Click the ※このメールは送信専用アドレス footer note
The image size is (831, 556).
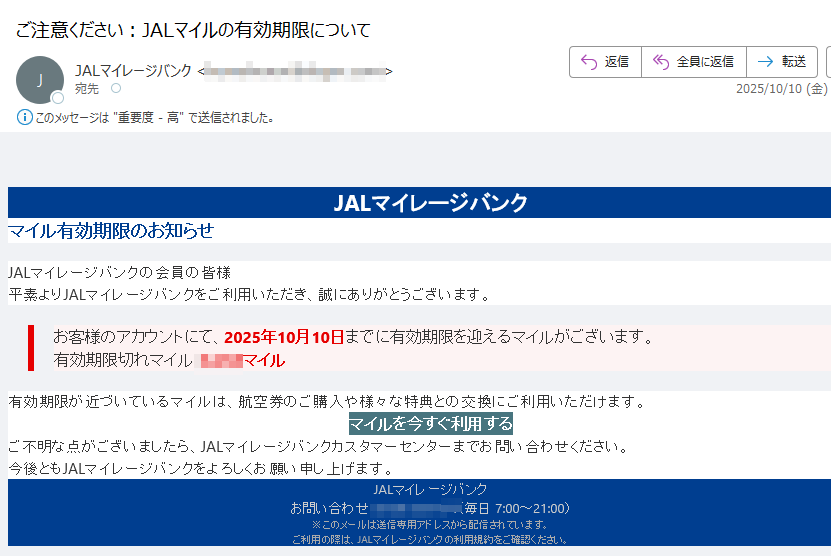point(430,525)
